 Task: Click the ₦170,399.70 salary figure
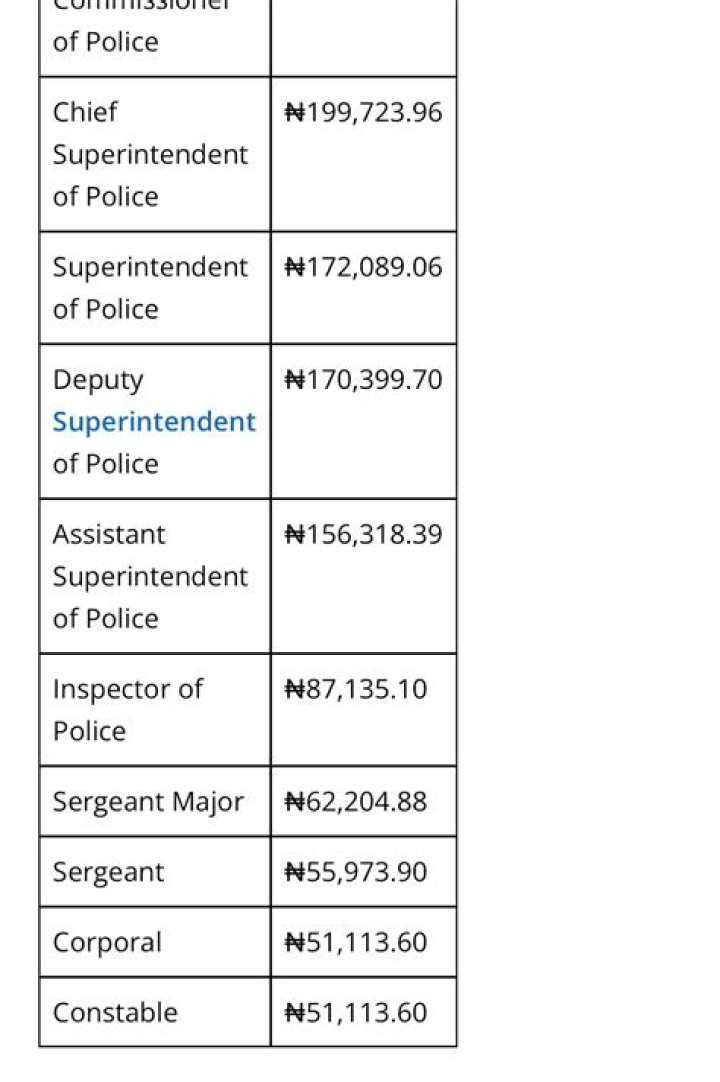pos(363,380)
